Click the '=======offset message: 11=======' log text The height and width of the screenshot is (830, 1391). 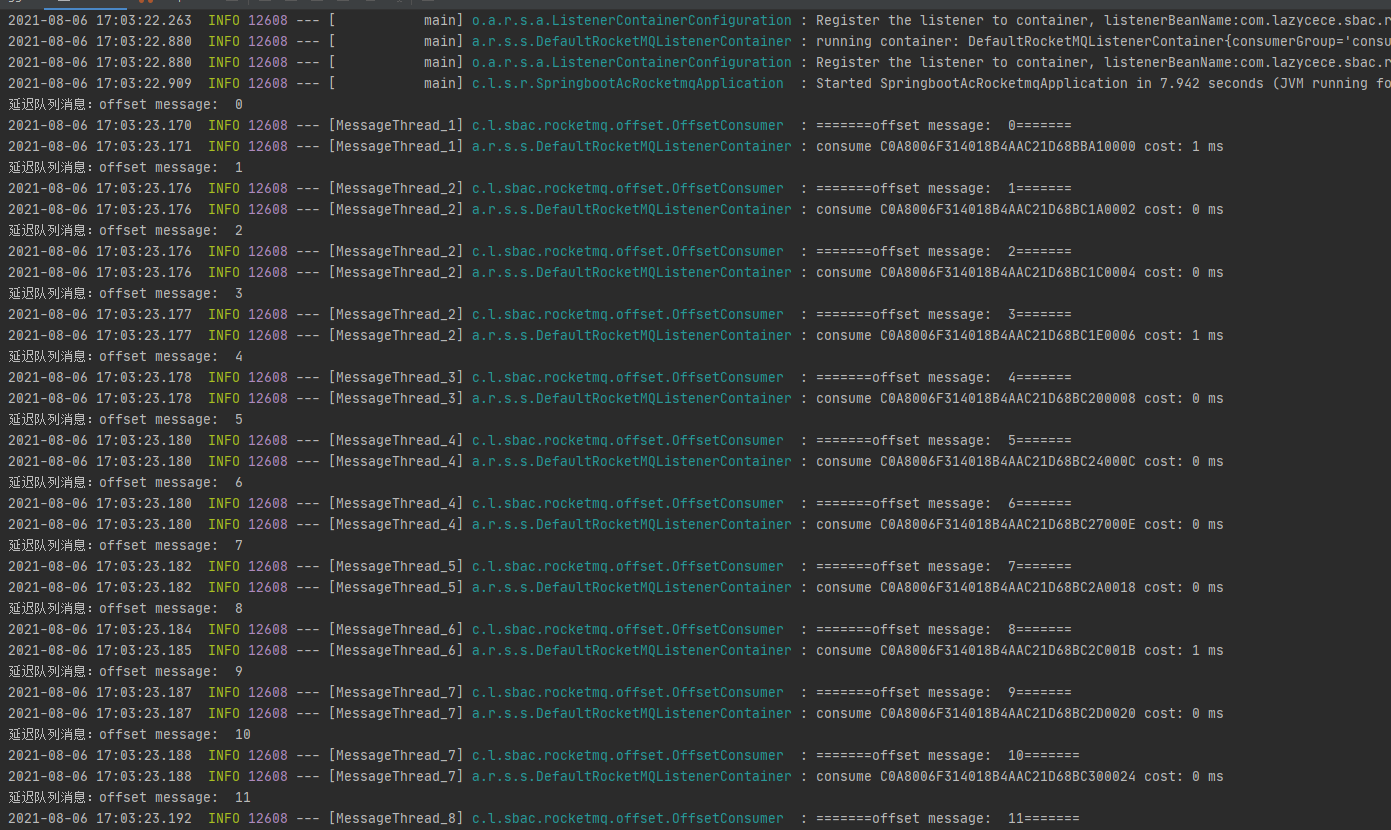[x=948, y=818]
